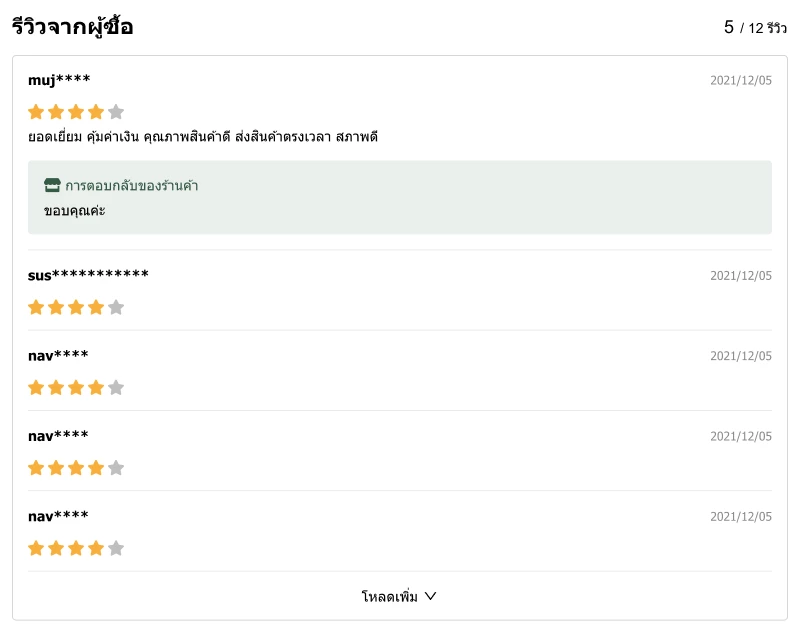Toggle the last star in sus*********** rating row

(117, 307)
